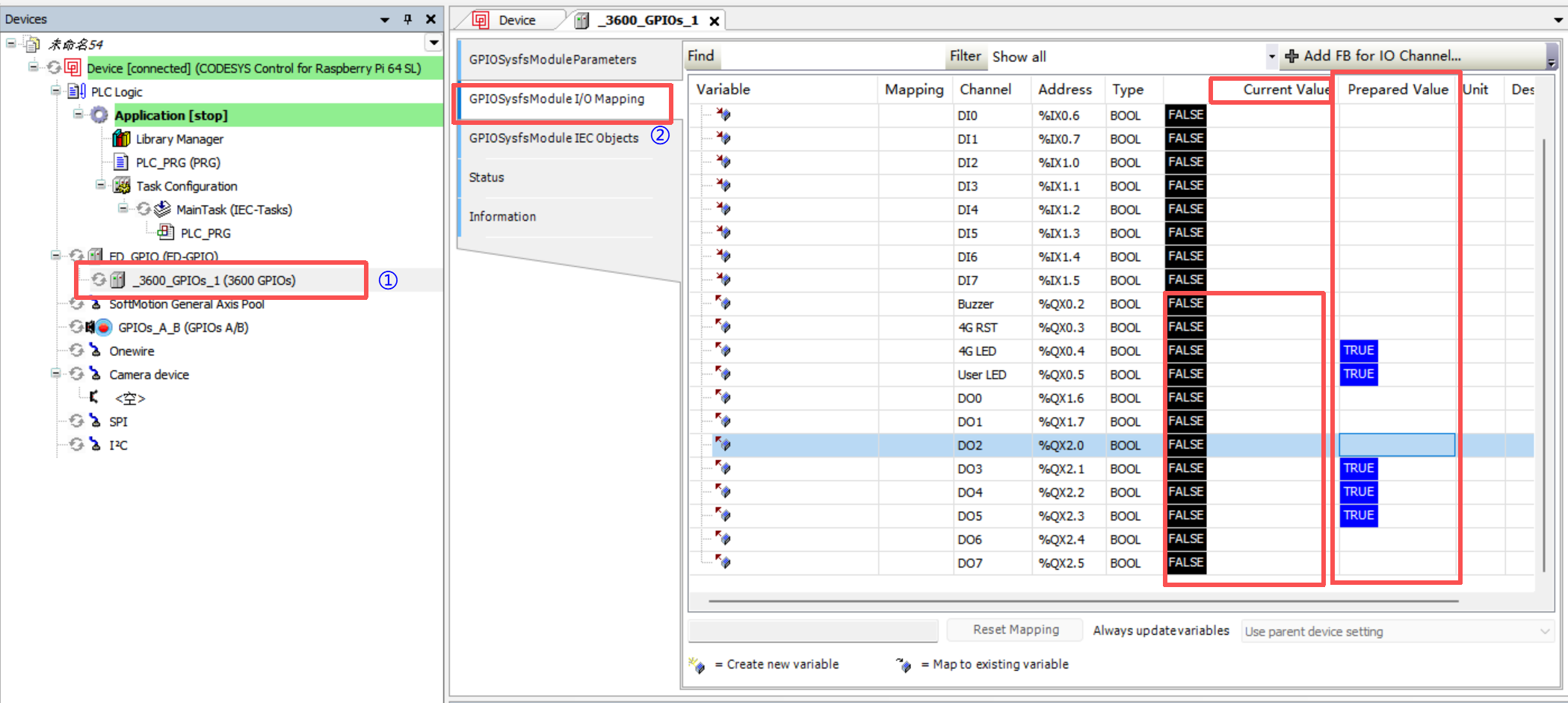Click the DI0 channel mapping icon
The height and width of the screenshot is (703, 1568).
[x=723, y=115]
